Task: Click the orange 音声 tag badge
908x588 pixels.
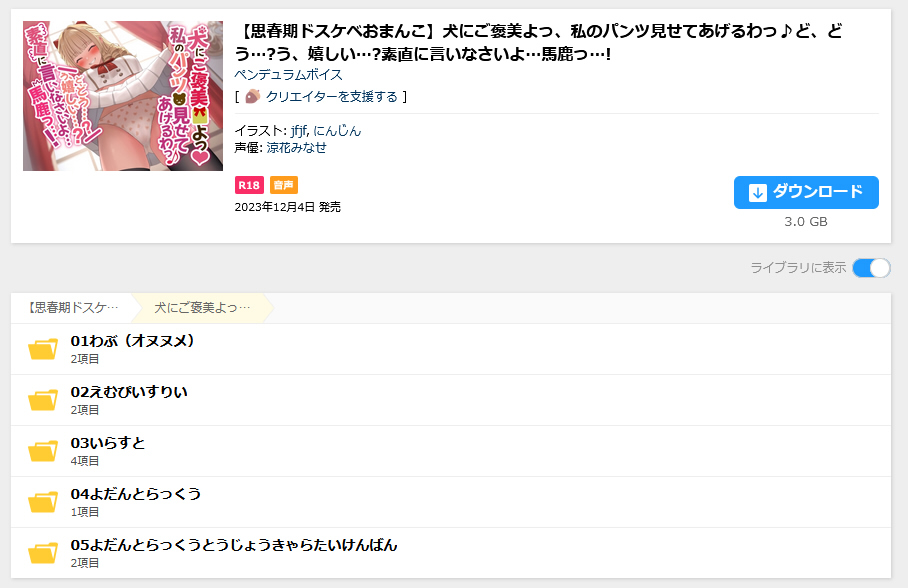Action: pos(284,185)
